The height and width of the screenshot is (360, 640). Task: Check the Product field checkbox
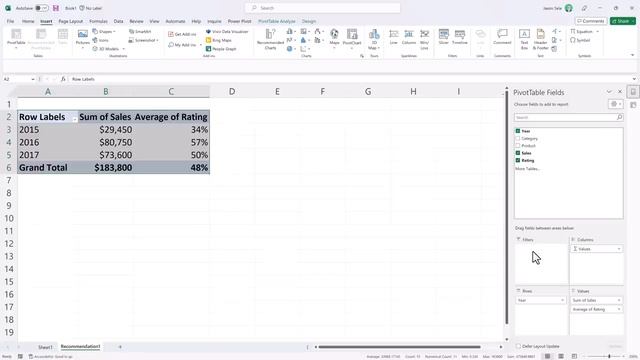[518, 146]
